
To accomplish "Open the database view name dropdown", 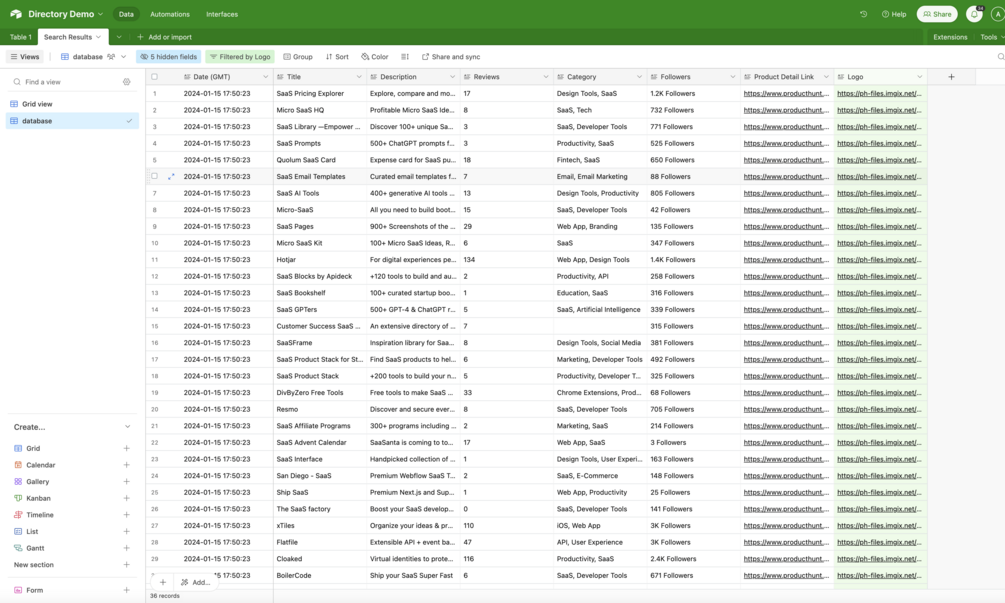I will (x=123, y=57).
